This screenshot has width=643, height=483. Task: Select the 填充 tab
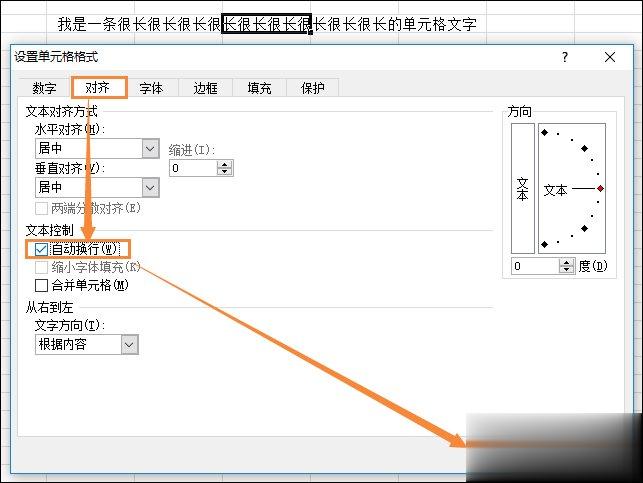point(259,88)
